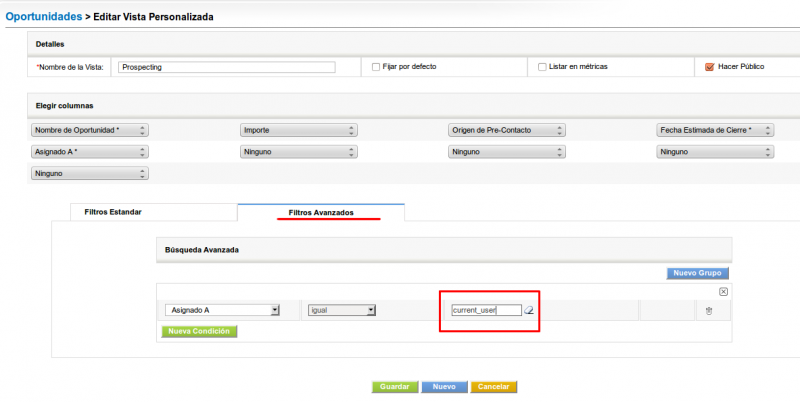Viewport: 800px width, 402px height.
Task: Open the 'Fecha Estimada de Cierre' dropdown
Action: pyautogui.click(x=715, y=130)
